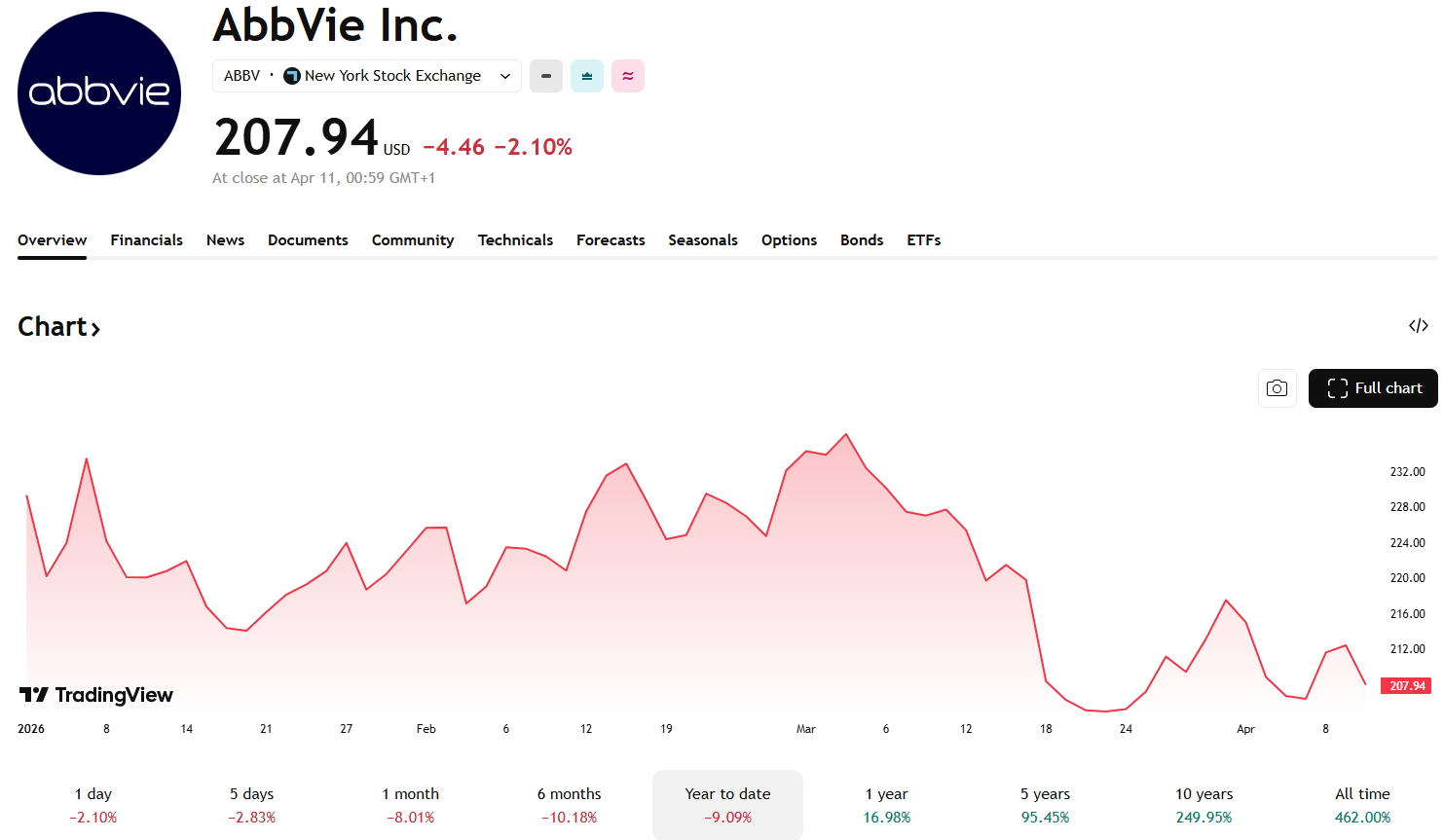
Task: Click the pink approximately-equal badge icon
Action: (x=628, y=76)
